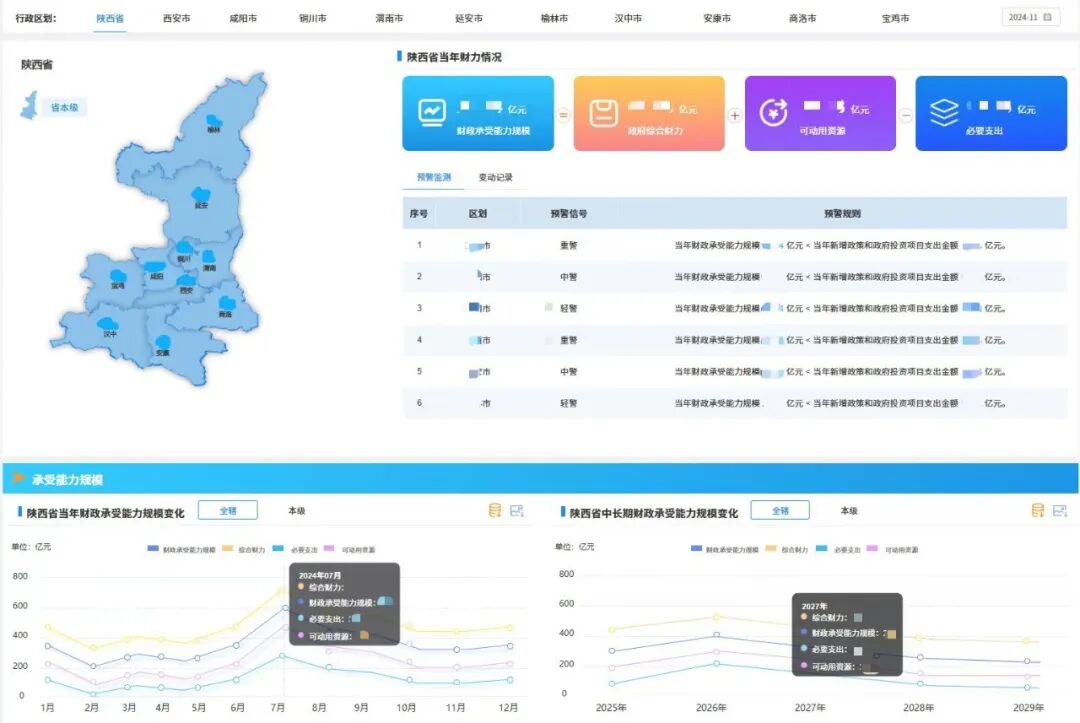Click the dark-blue 必要支出 summary card
Screen dimensions: 1080x723
tap(991, 113)
